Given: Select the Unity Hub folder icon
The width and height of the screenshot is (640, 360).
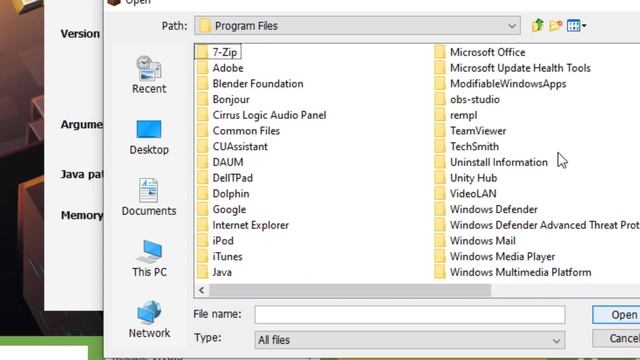Looking at the screenshot, I should [x=440, y=178].
